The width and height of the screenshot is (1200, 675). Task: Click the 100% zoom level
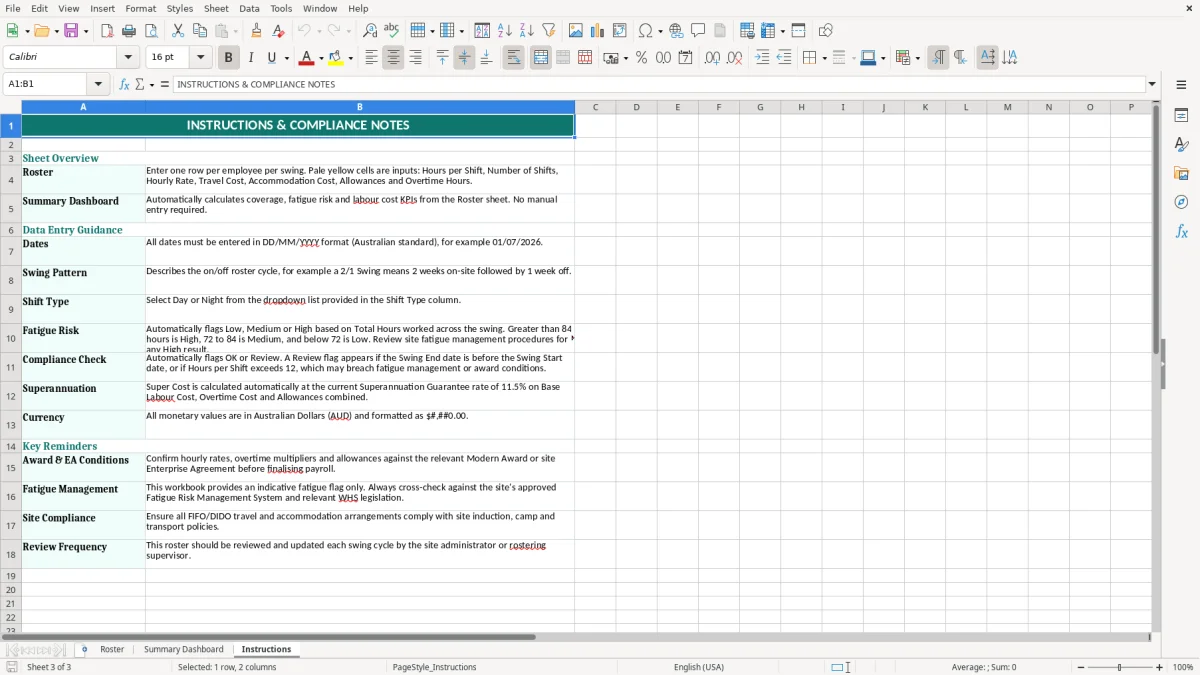(1183, 667)
